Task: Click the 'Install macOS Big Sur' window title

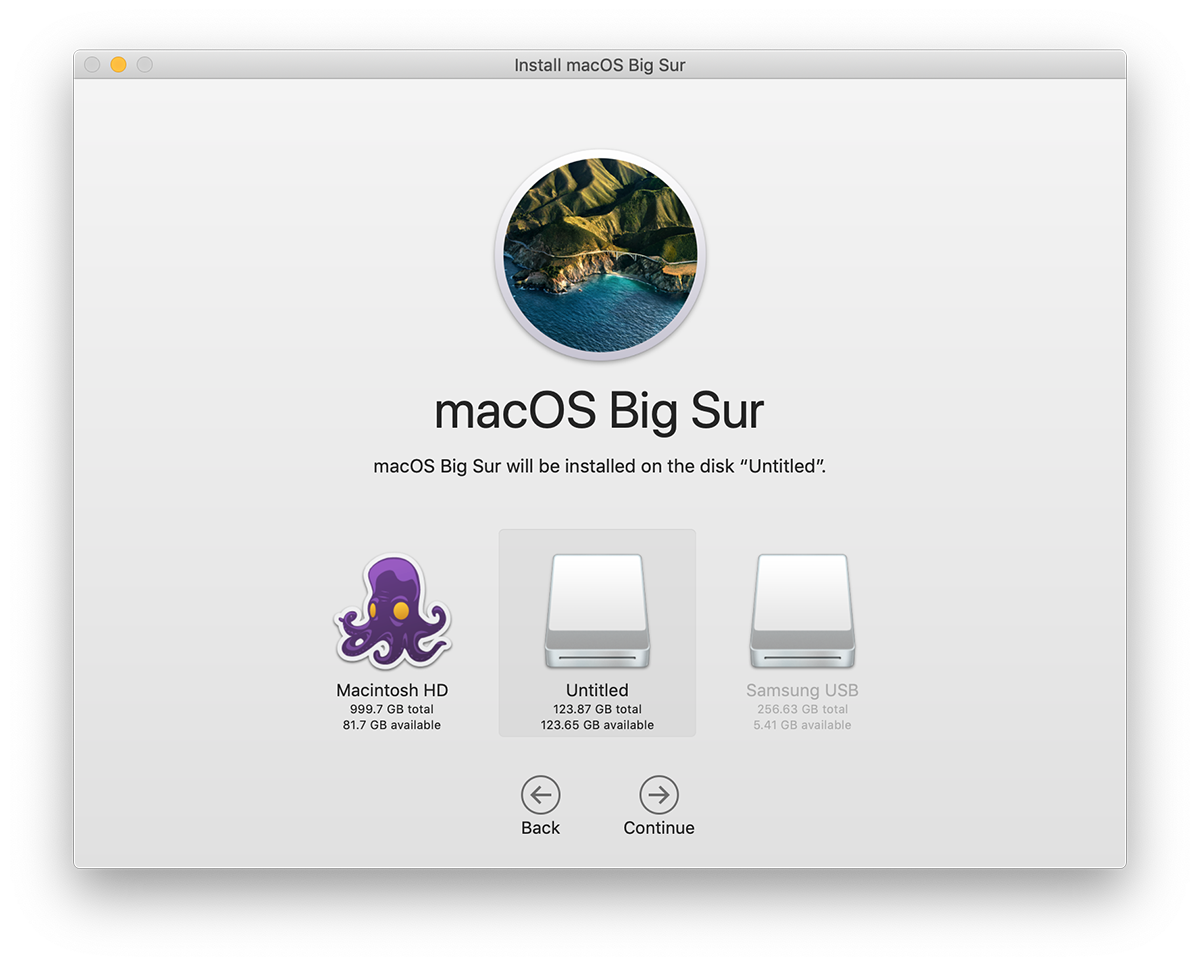Action: coord(600,65)
